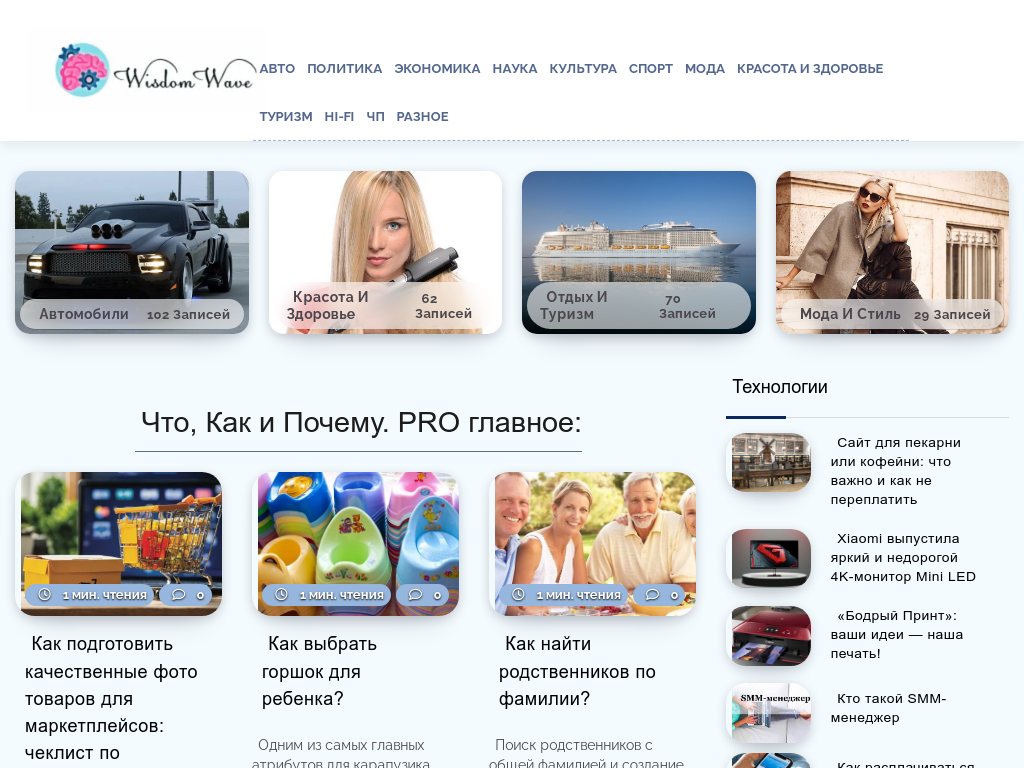This screenshot has height=768, width=1024.
Task: Click '102 Записей' count text
Action: tap(188, 315)
